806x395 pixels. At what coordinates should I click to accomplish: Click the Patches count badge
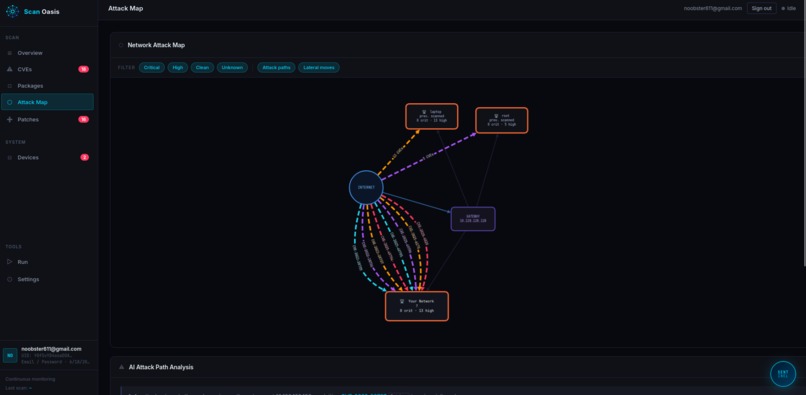(83, 119)
